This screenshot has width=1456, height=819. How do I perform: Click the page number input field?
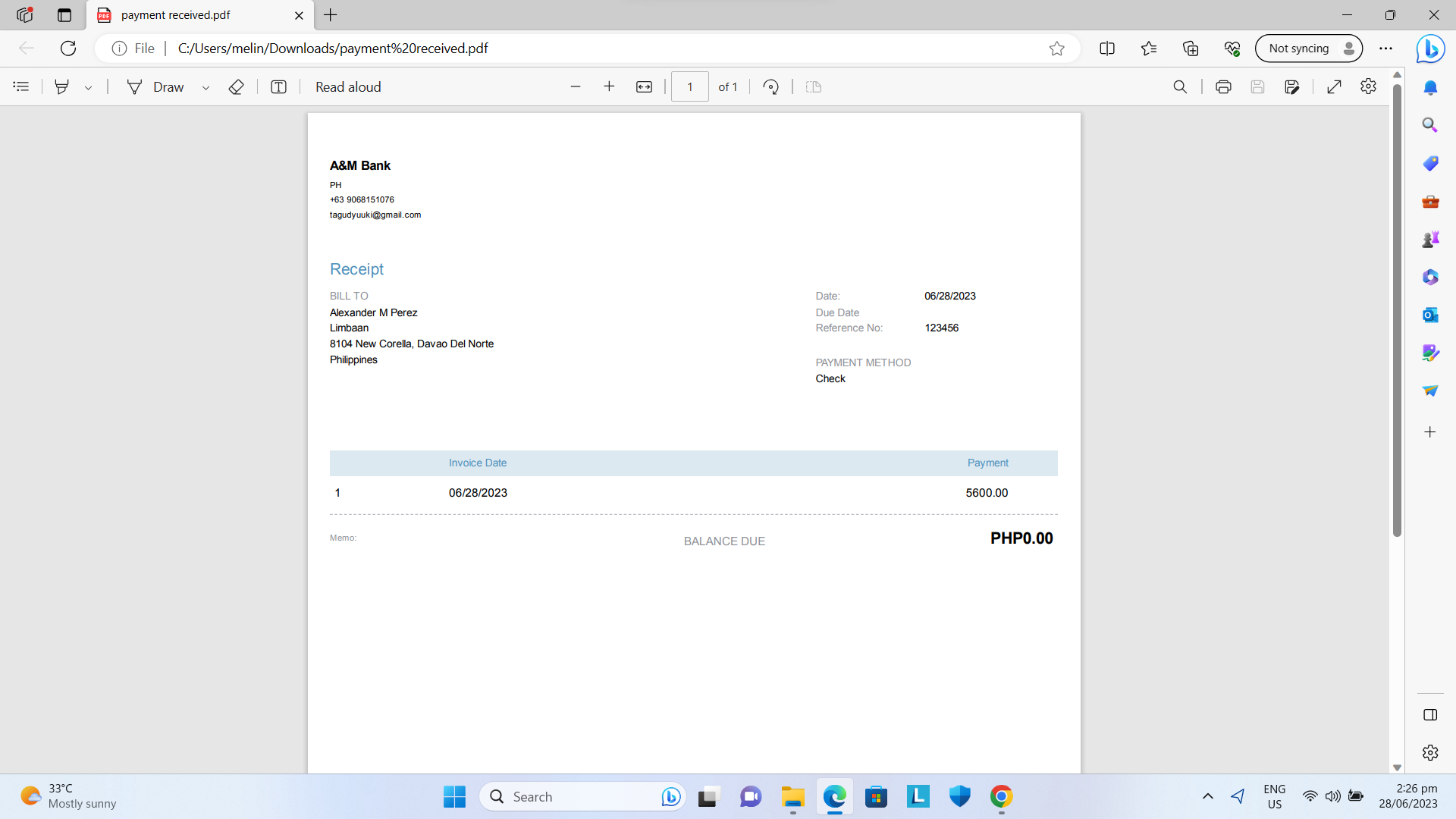[689, 86]
